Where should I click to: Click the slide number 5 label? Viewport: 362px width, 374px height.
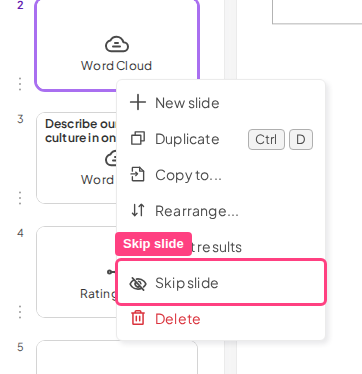pos(20,347)
